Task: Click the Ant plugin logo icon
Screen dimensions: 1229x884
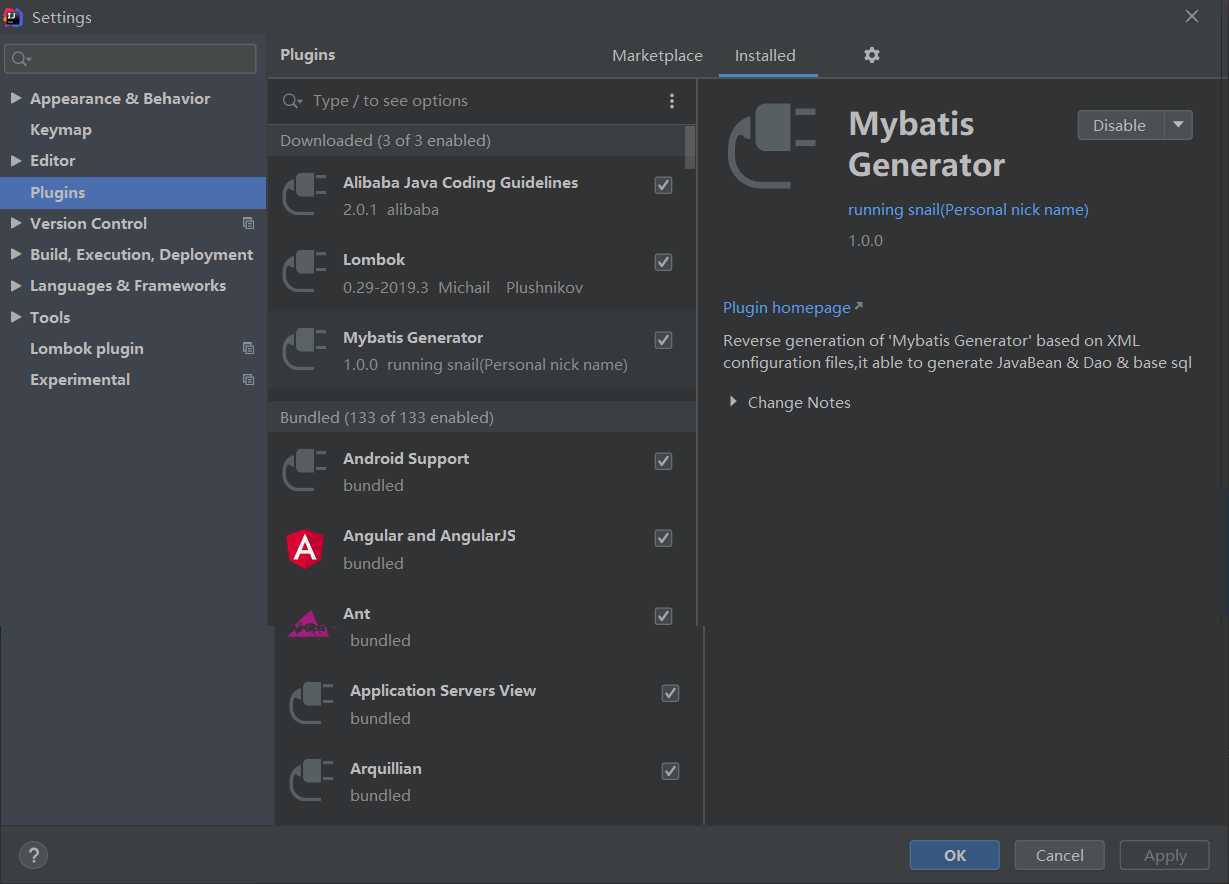Action: 307,625
